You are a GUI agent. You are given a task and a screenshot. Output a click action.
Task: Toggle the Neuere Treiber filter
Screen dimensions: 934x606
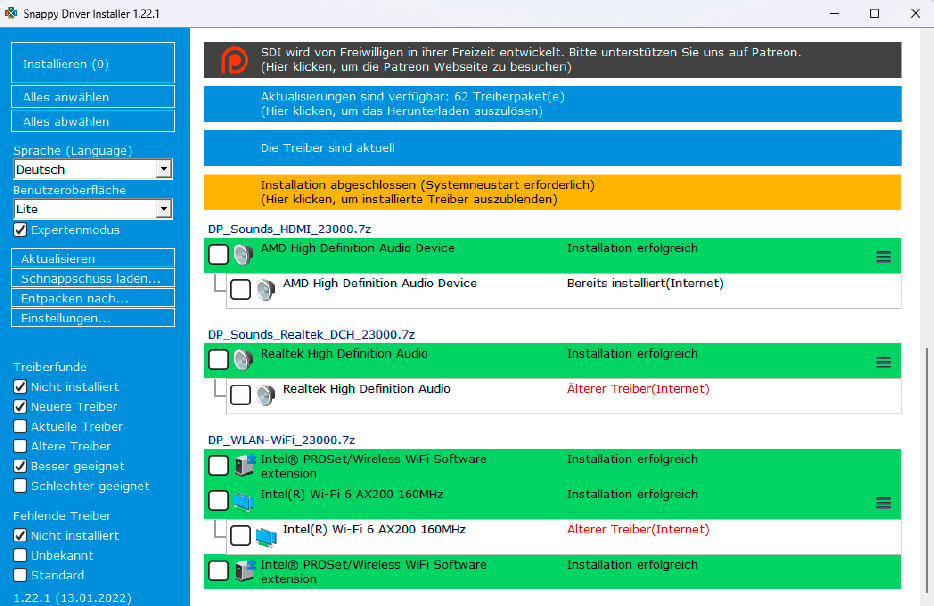coord(20,406)
